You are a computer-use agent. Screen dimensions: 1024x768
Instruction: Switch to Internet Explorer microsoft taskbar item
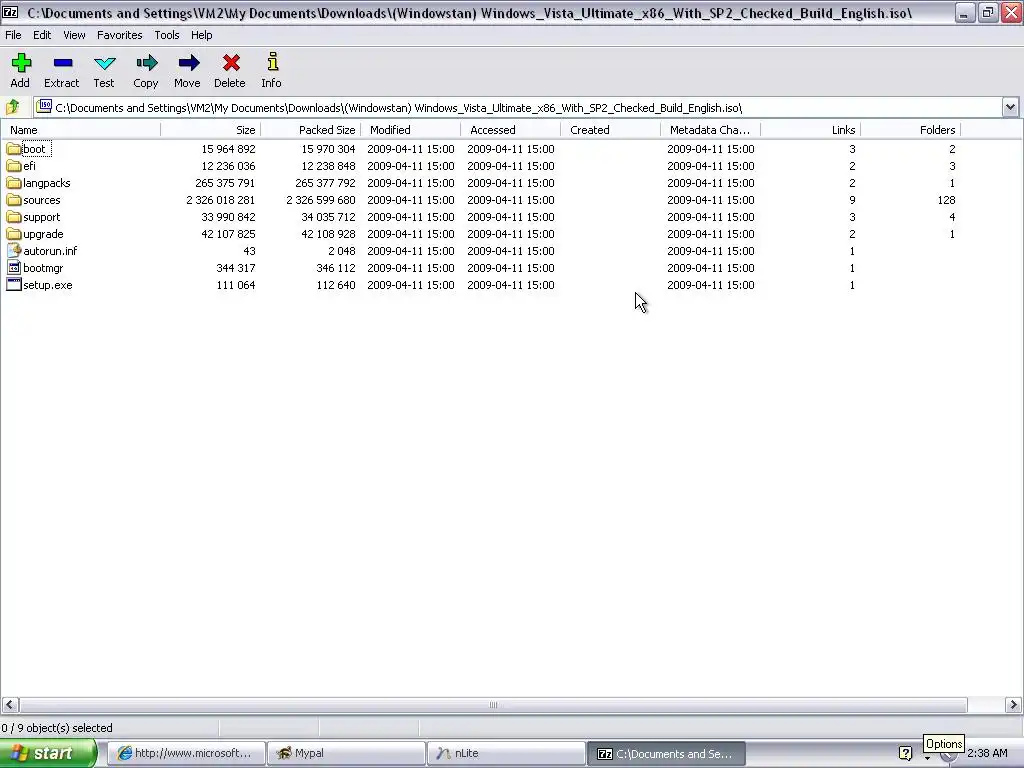(x=185, y=753)
